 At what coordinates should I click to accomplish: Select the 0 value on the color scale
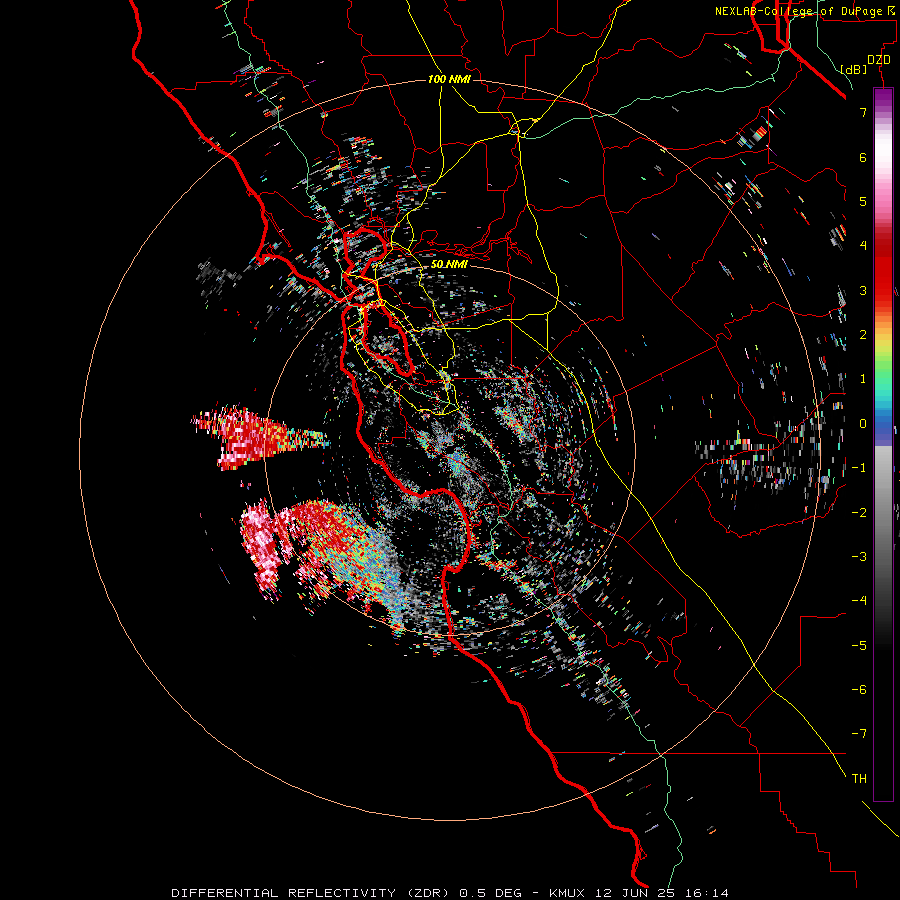click(x=863, y=424)
